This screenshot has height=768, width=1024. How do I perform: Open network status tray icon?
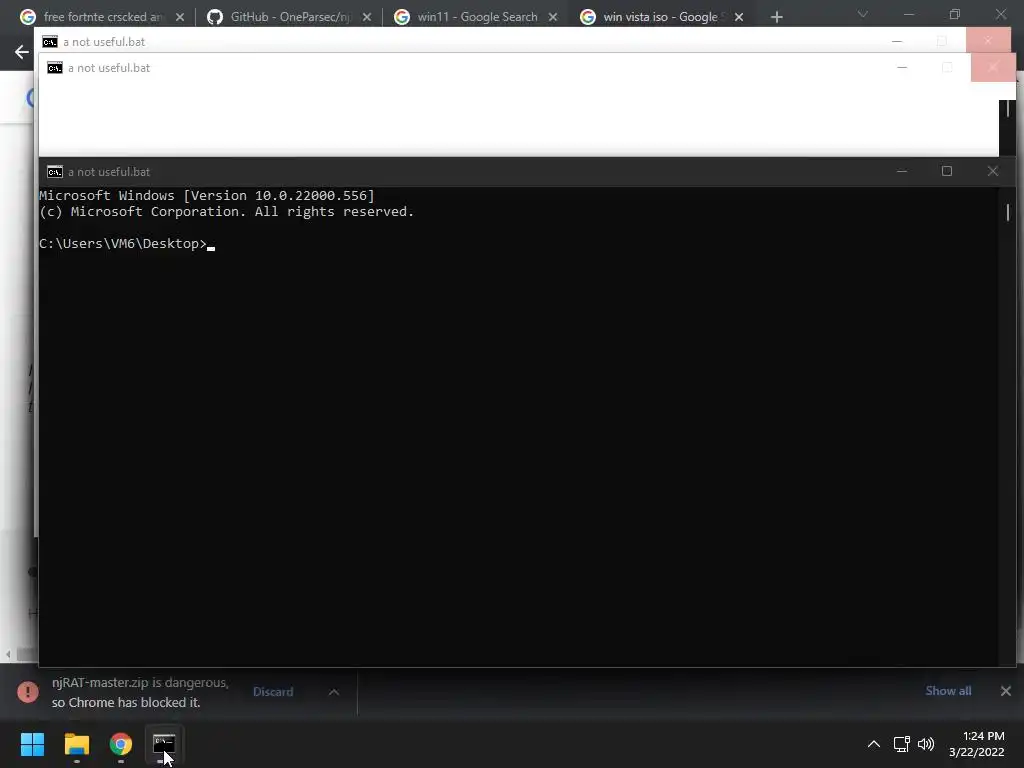pos(902,744)
